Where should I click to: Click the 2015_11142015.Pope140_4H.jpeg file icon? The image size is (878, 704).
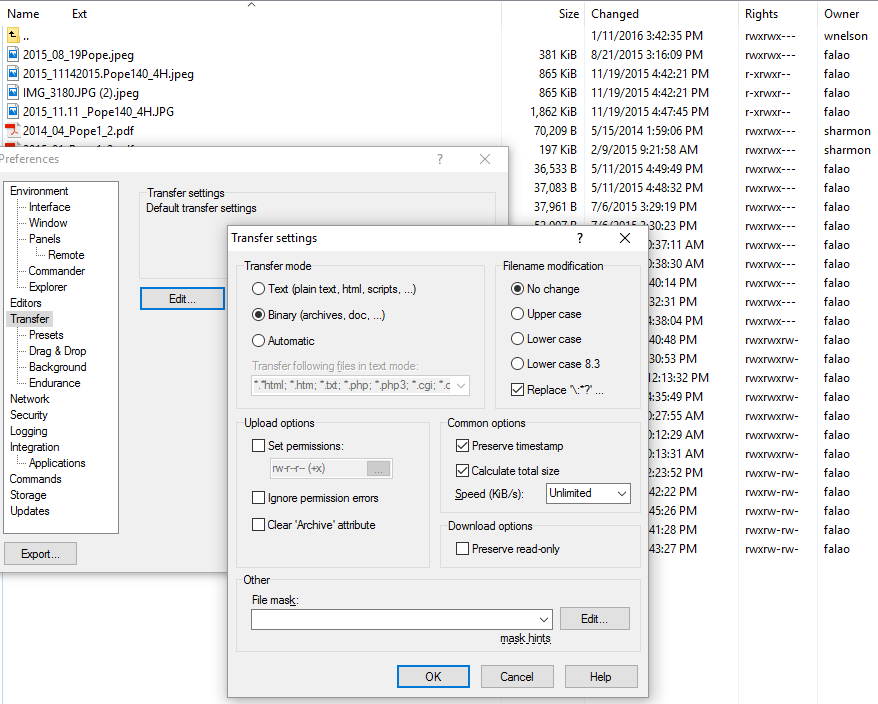(13, 73)
